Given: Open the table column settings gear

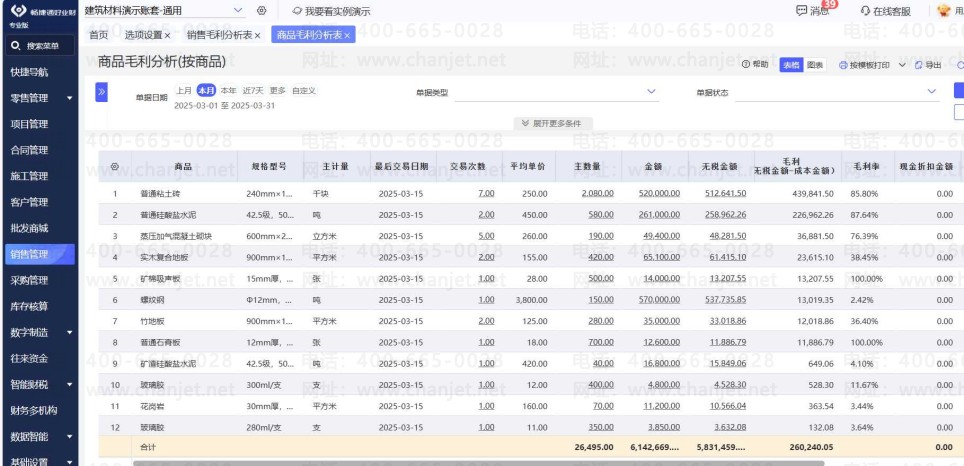Looking at the screenshot, I should 115,167.
